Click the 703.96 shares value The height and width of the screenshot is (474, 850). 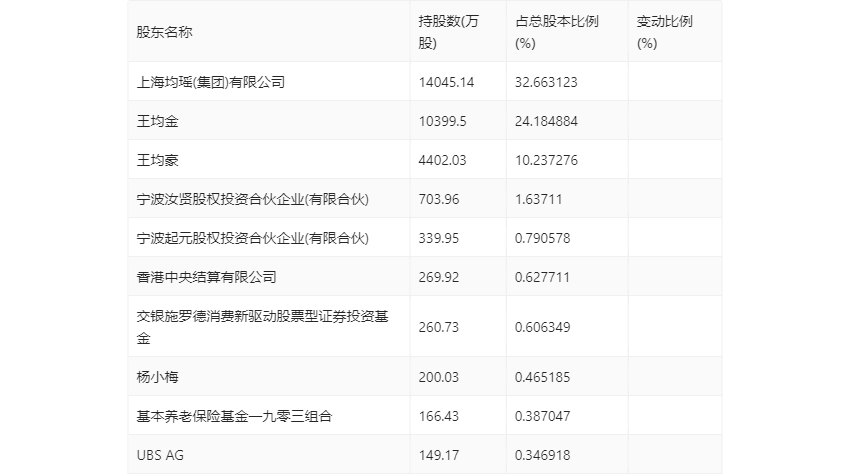(x=439, y=199)
